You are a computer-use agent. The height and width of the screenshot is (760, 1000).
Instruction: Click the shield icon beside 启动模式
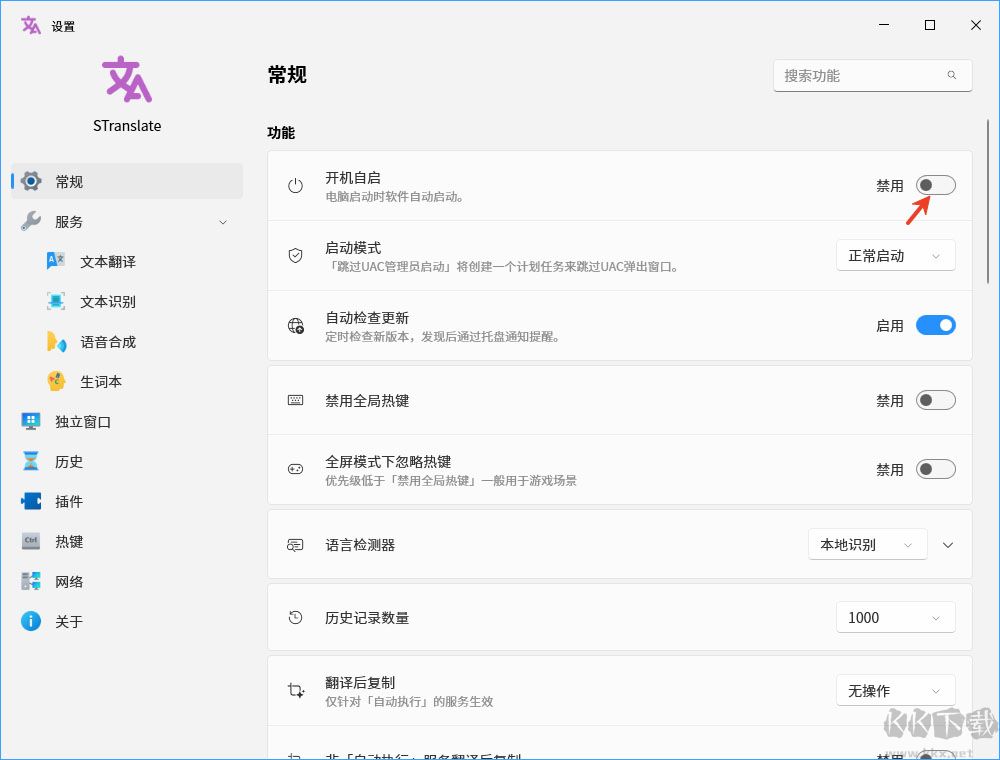point(295,256)
